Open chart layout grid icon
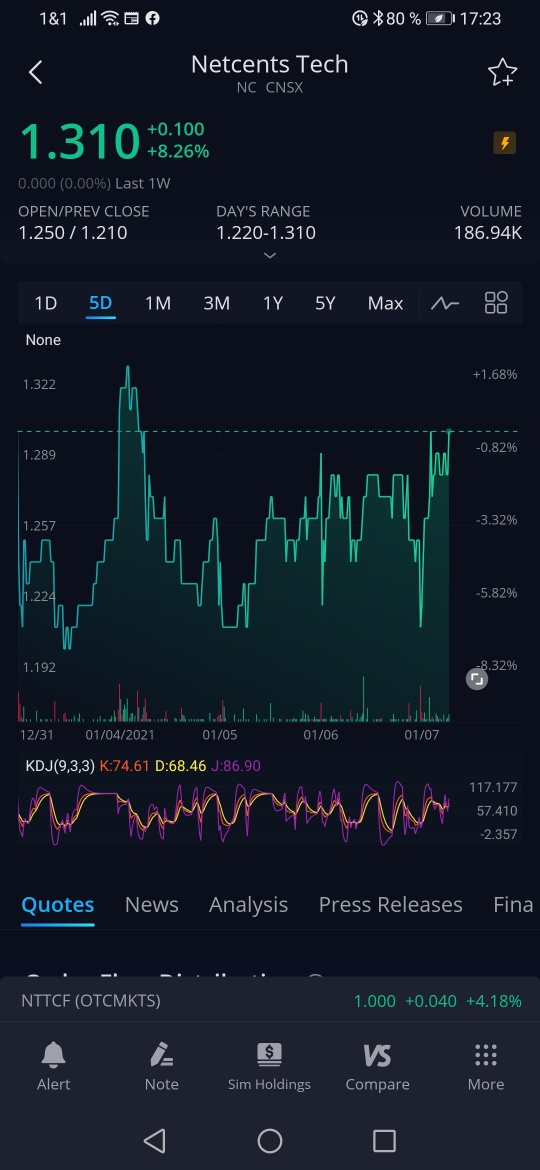This screenshot has width=540, height=1170. point(496,303)
